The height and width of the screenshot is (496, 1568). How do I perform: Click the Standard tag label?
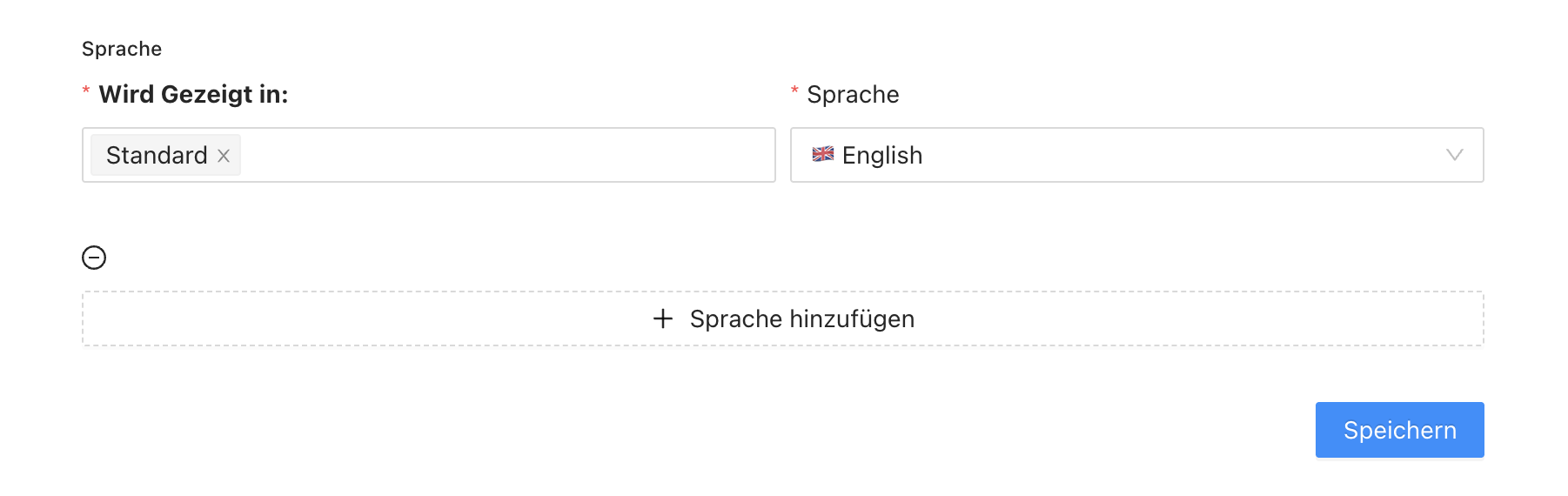pos(157,155)
